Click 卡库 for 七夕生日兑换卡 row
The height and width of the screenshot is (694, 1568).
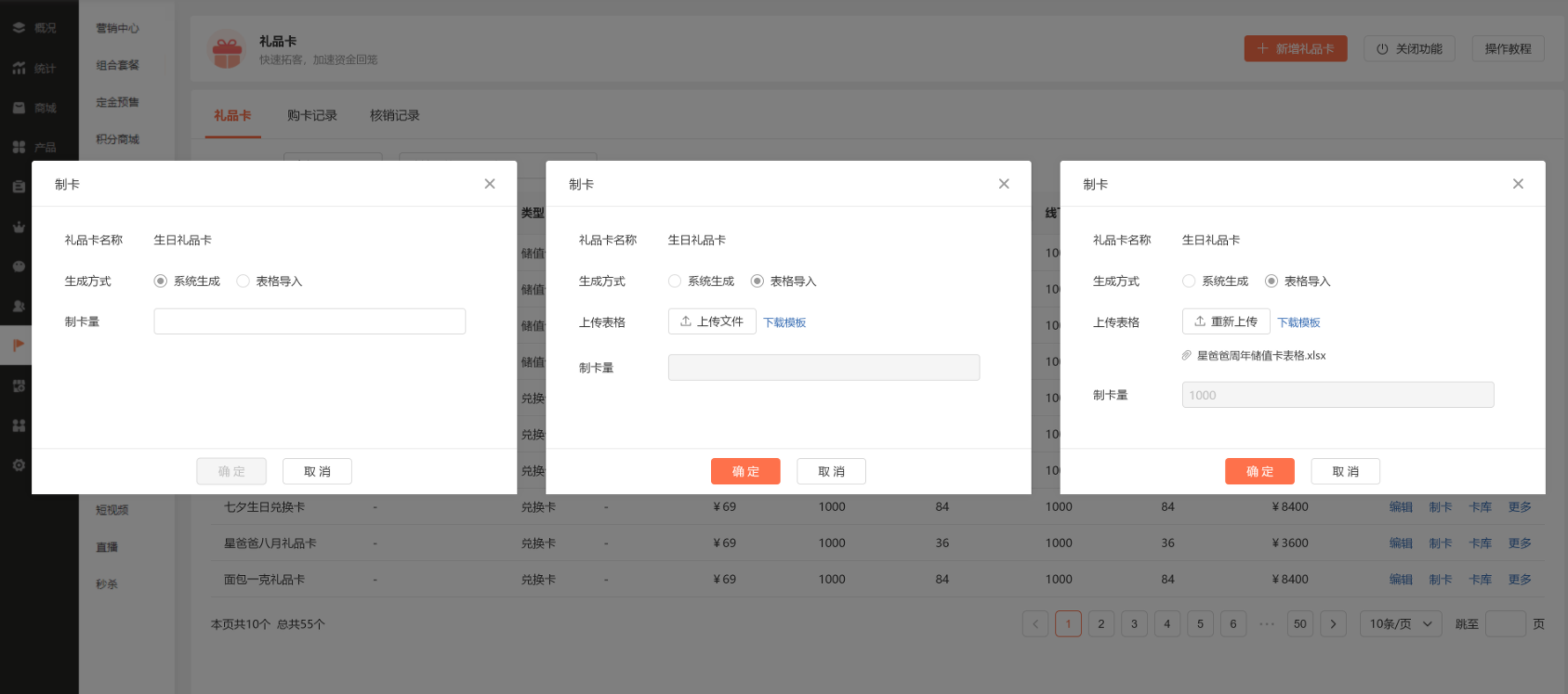point(1481,507)
